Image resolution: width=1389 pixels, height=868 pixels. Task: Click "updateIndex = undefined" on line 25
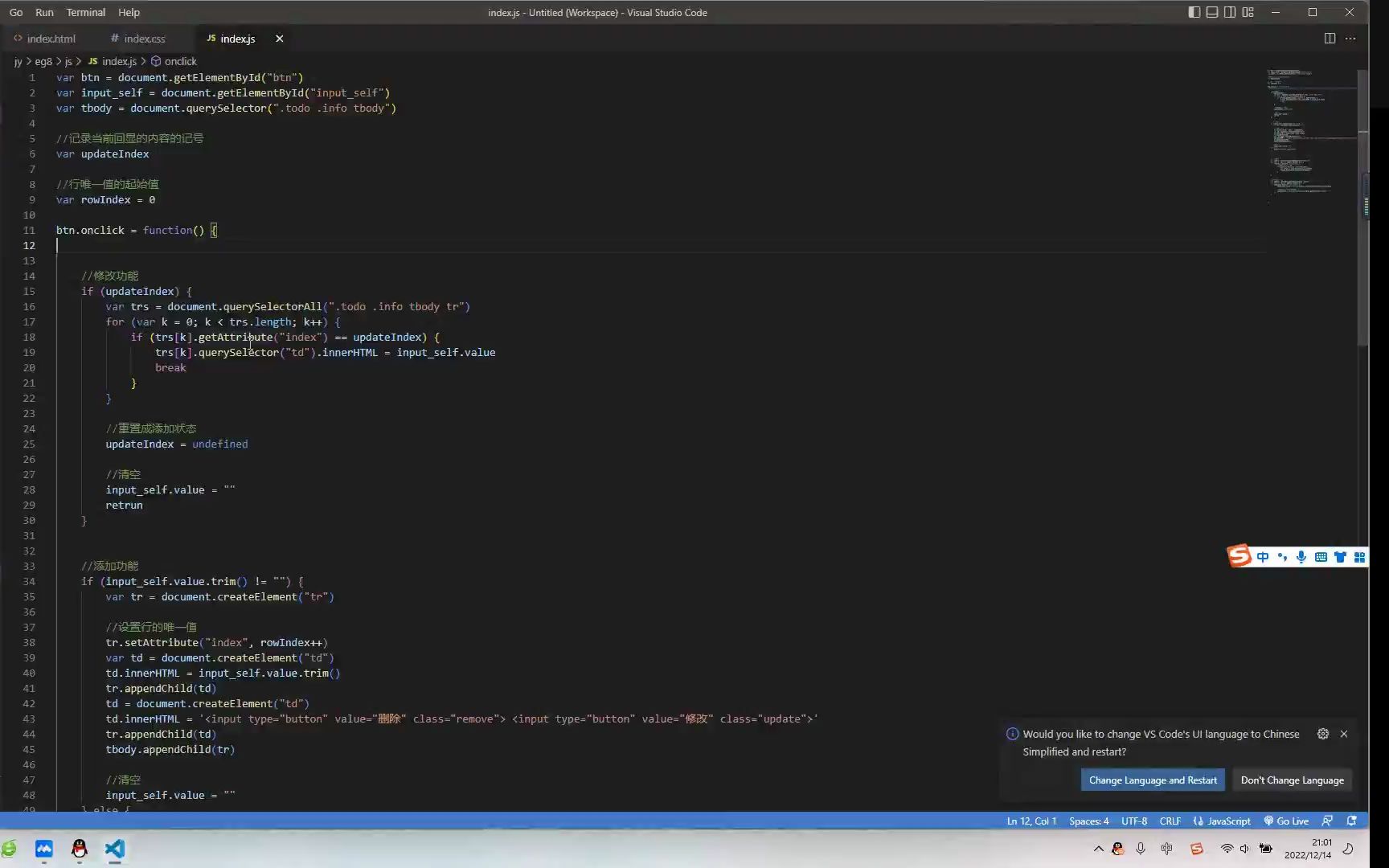pos(177,444)
